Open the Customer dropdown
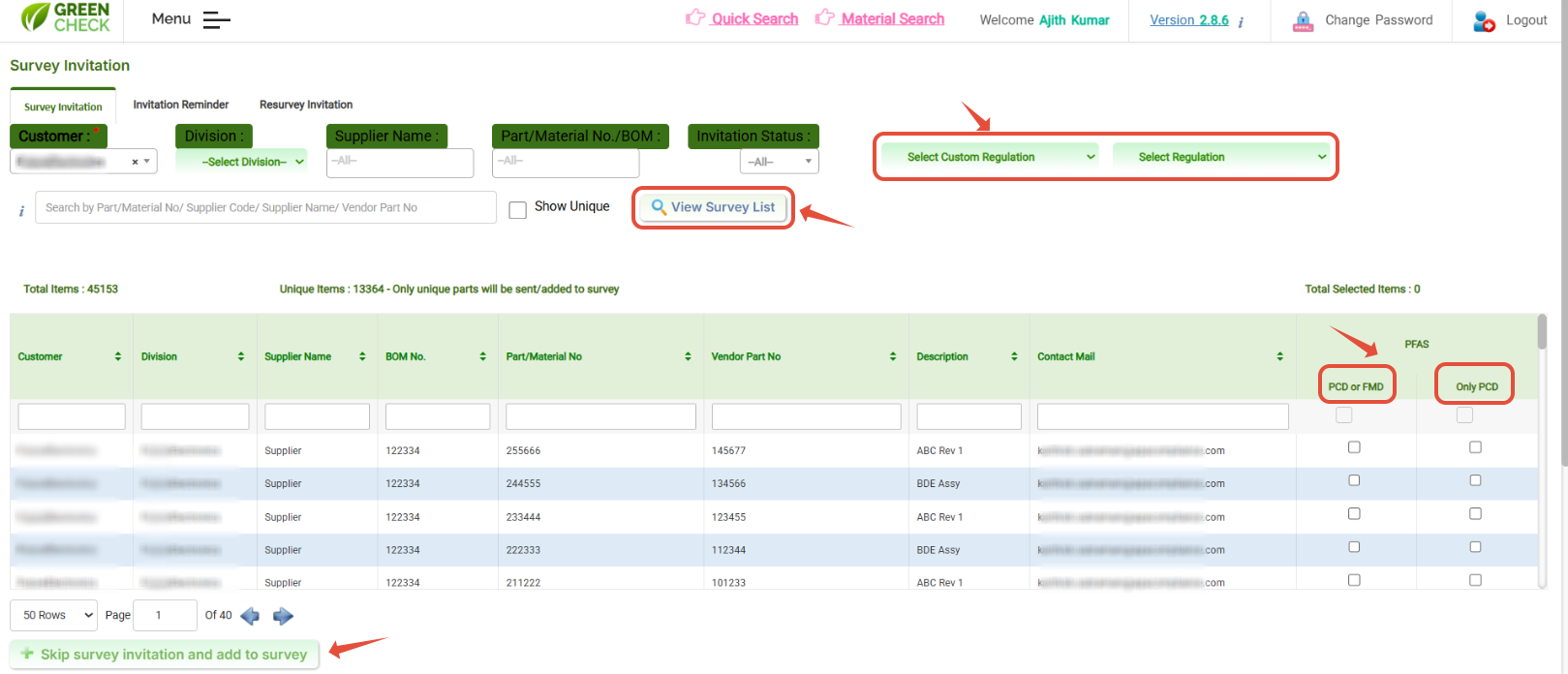This screenshot has height=674, width=1568. pos(83,162)
